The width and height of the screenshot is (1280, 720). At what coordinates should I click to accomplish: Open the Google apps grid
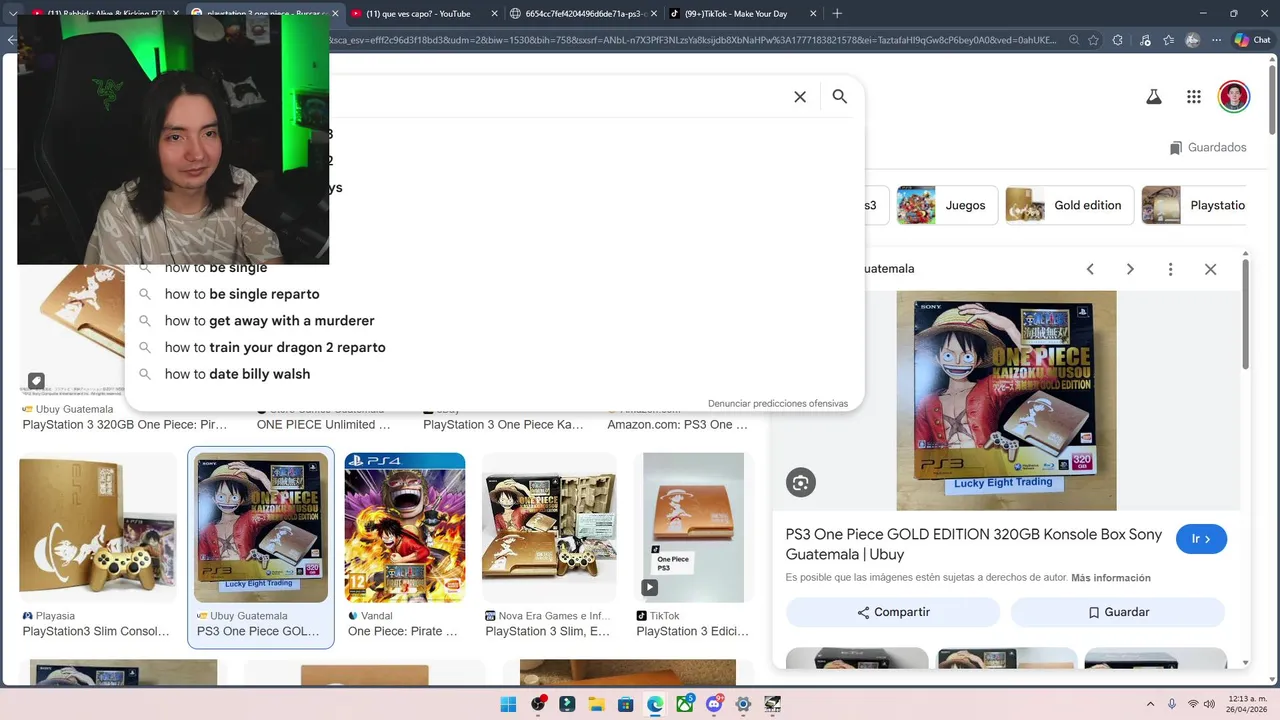pyautogui.click(x=1193, y=97)
